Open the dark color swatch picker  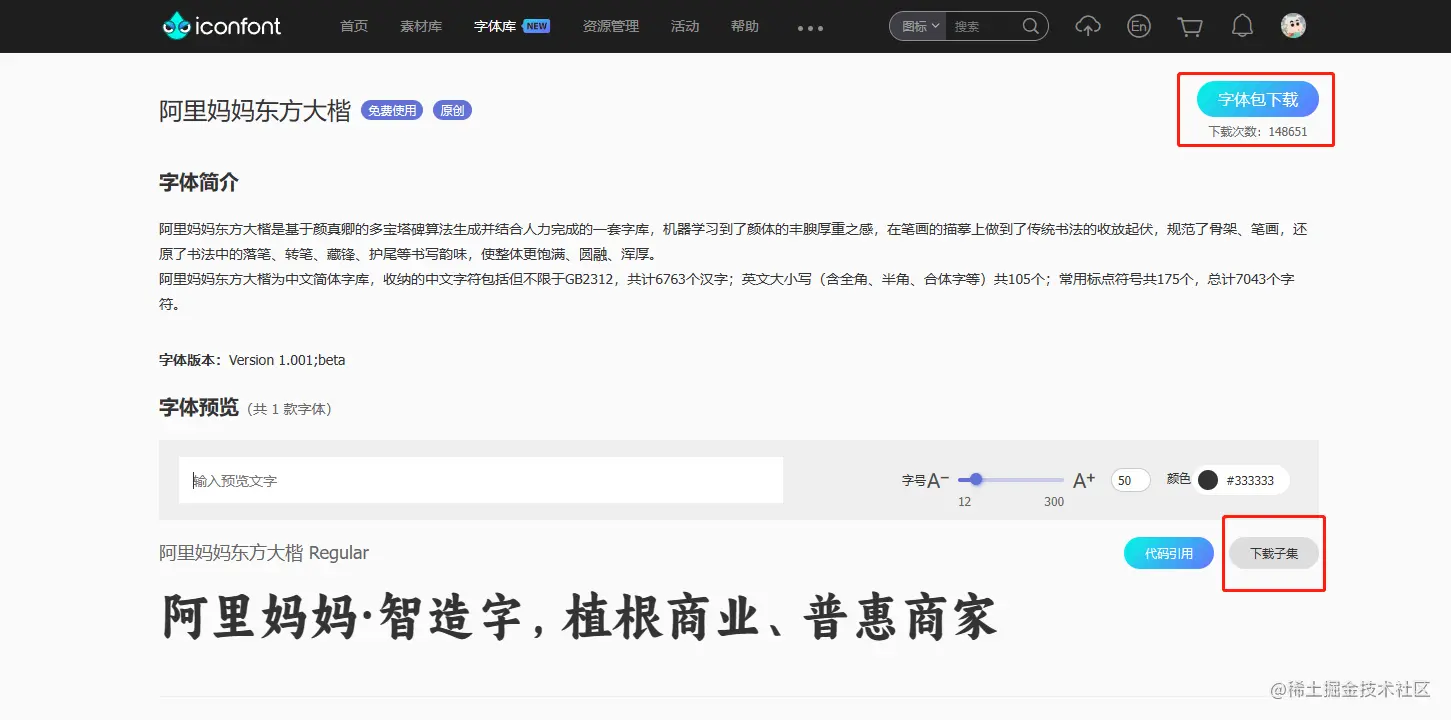coord(1208,480)
